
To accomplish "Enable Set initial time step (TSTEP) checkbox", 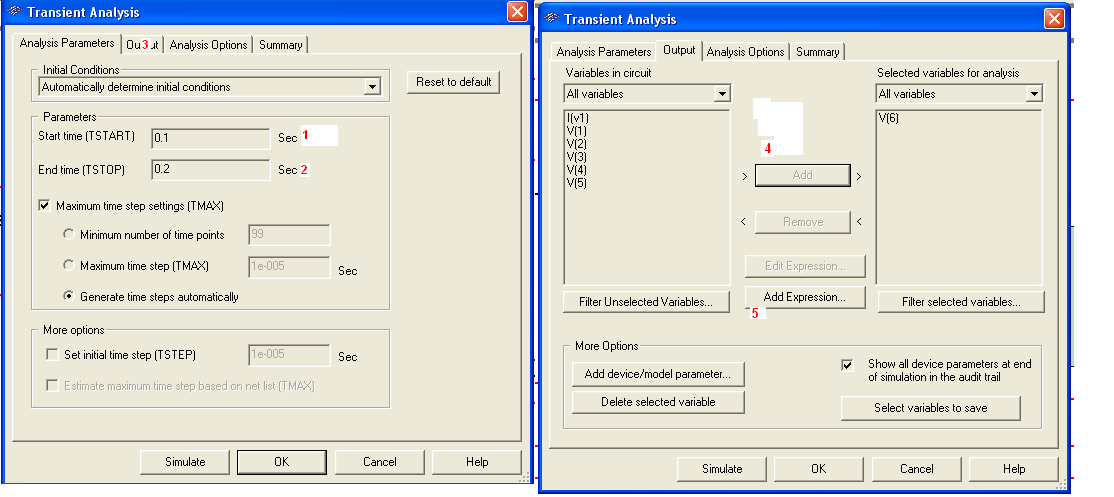I will coord(52,354).
